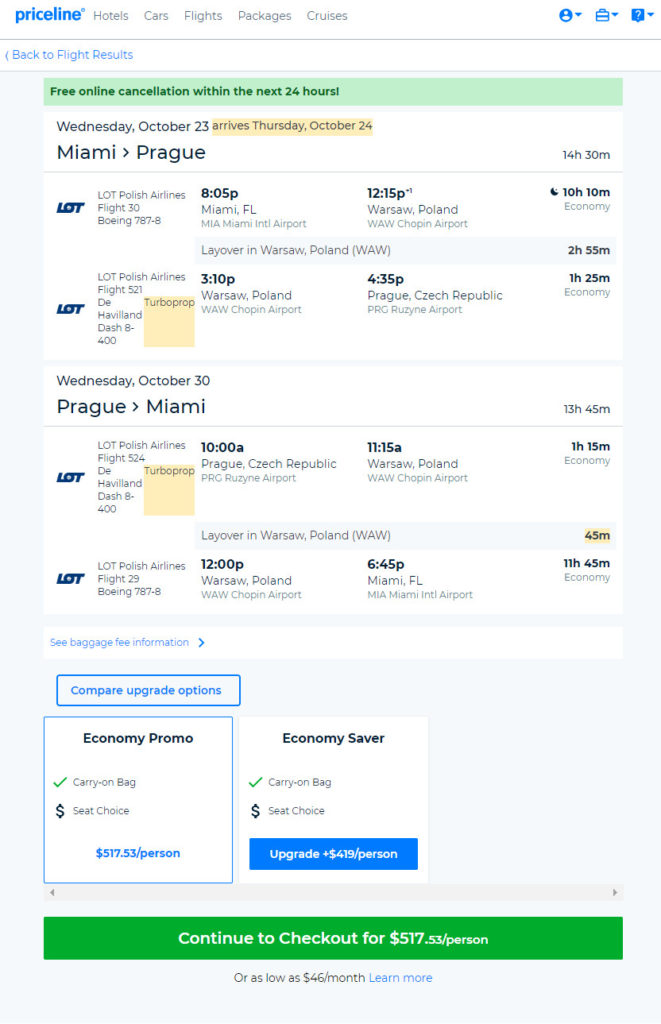
Task: Click LOT logo for Flight 524
Action: (71, 477)
